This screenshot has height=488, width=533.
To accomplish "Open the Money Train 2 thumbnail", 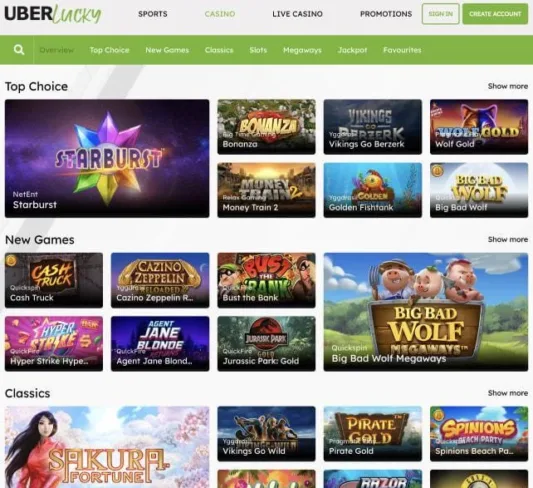I will point(266,190).
